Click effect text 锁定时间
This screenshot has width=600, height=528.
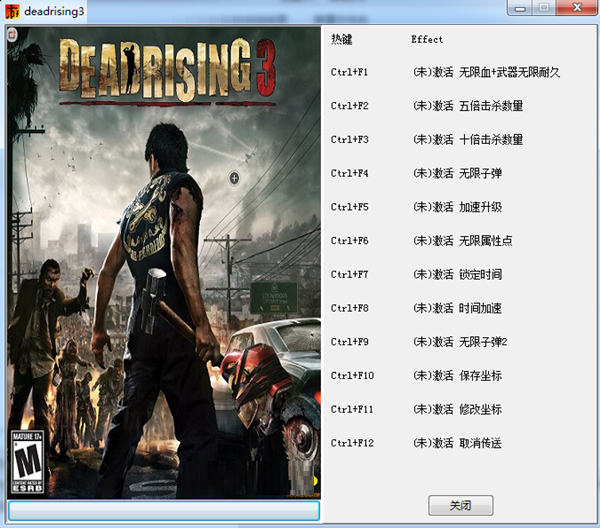[480, 274]
